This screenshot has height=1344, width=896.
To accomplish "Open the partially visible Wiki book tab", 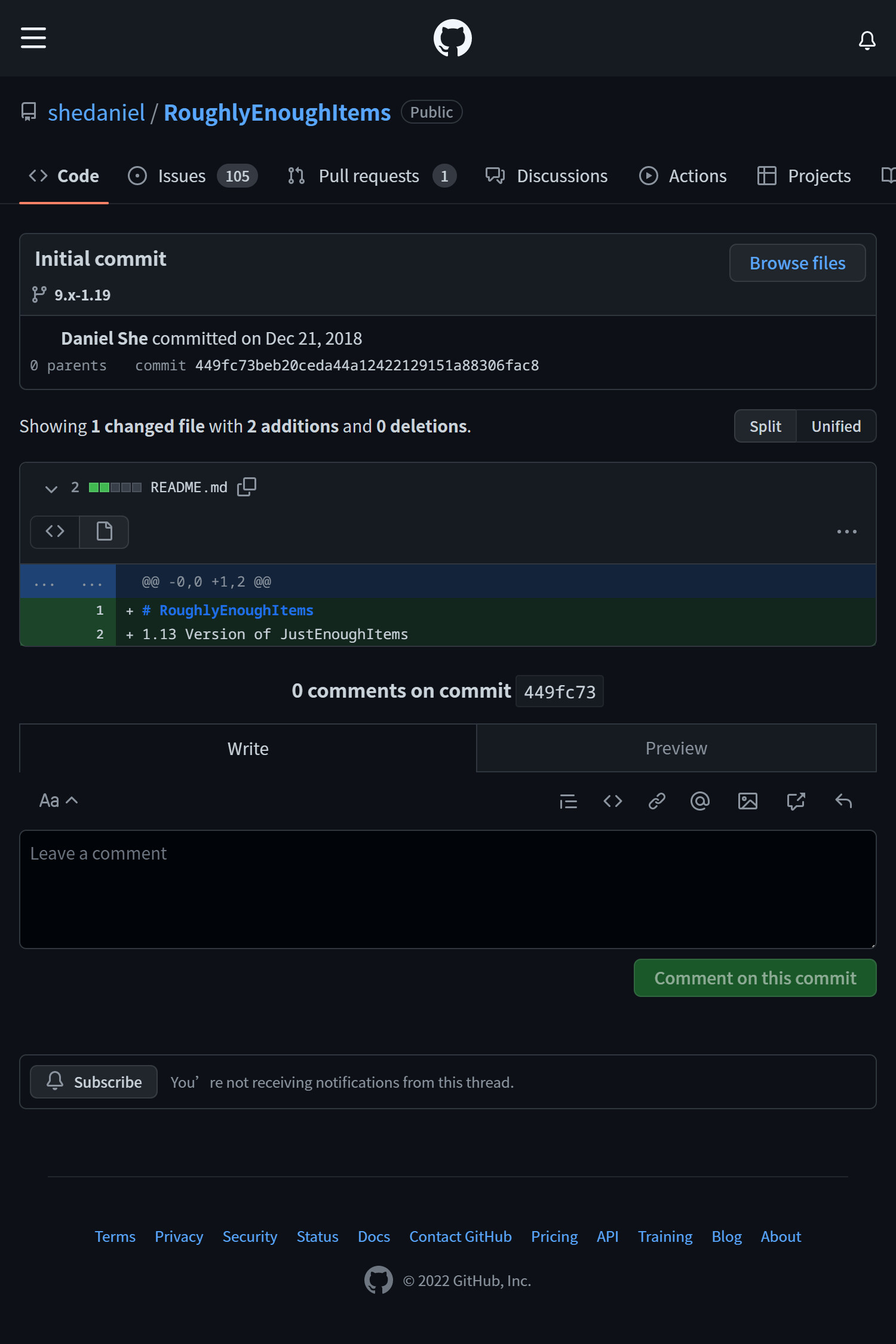I will (x=888, y=176).
